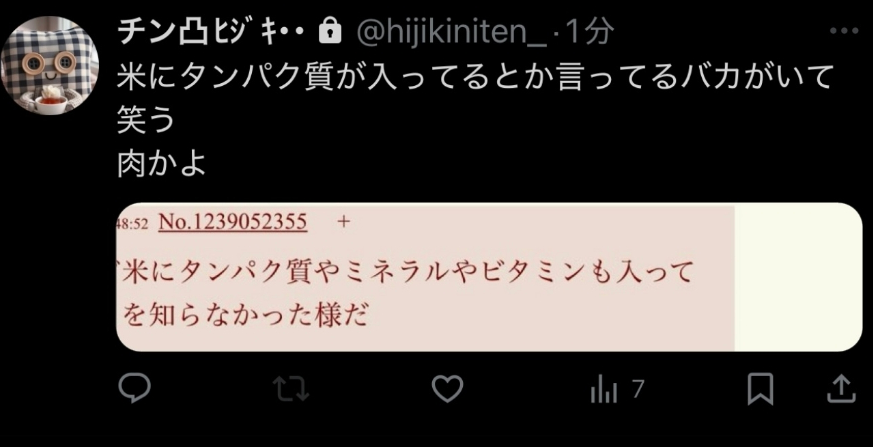Tap the retweet arrows icon
873x447 pixels.
[x=291, y=389]
